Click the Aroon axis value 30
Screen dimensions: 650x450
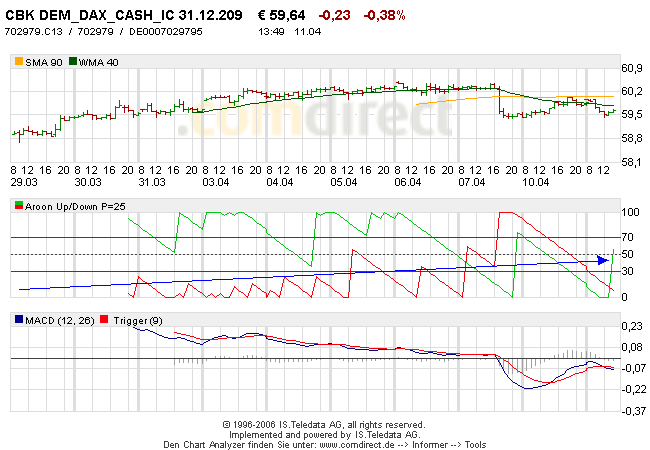click(628, 271)
